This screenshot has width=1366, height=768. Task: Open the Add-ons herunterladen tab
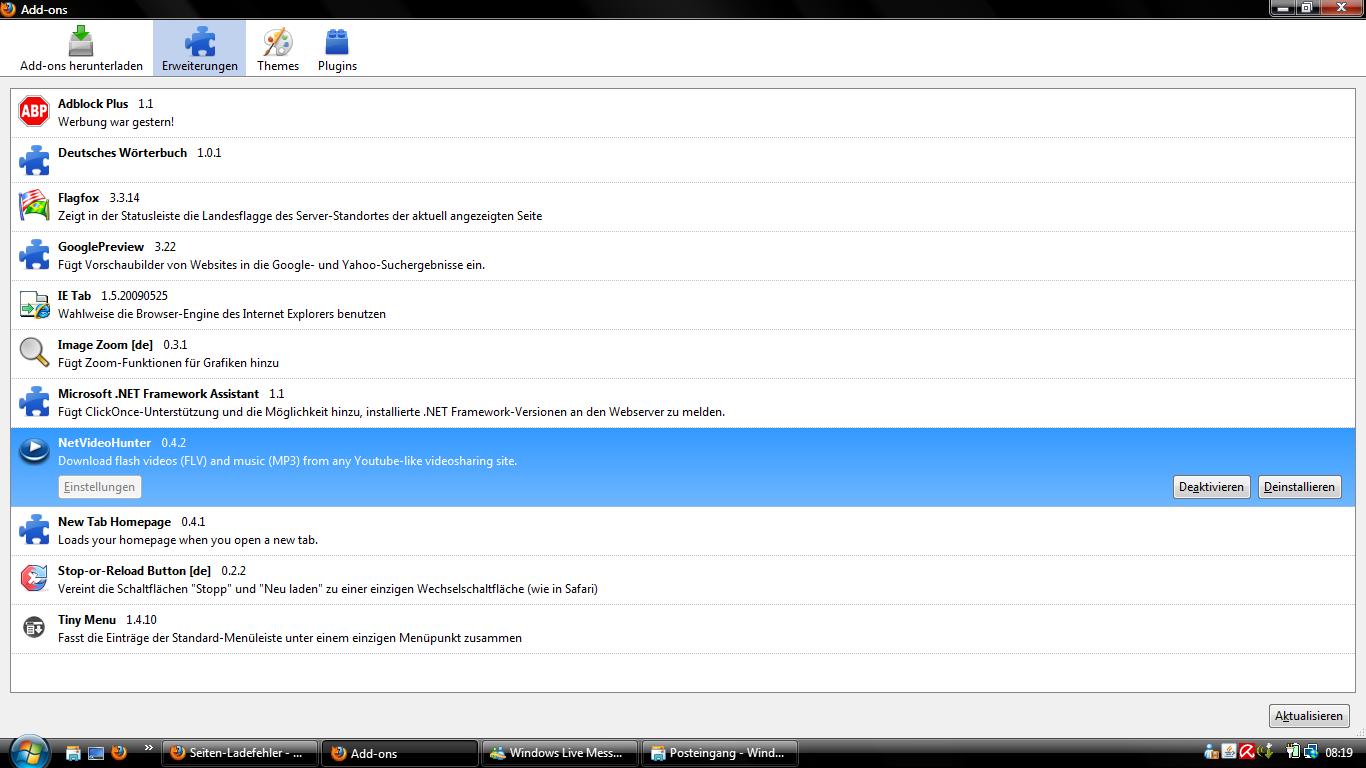[x=81, y=49]
